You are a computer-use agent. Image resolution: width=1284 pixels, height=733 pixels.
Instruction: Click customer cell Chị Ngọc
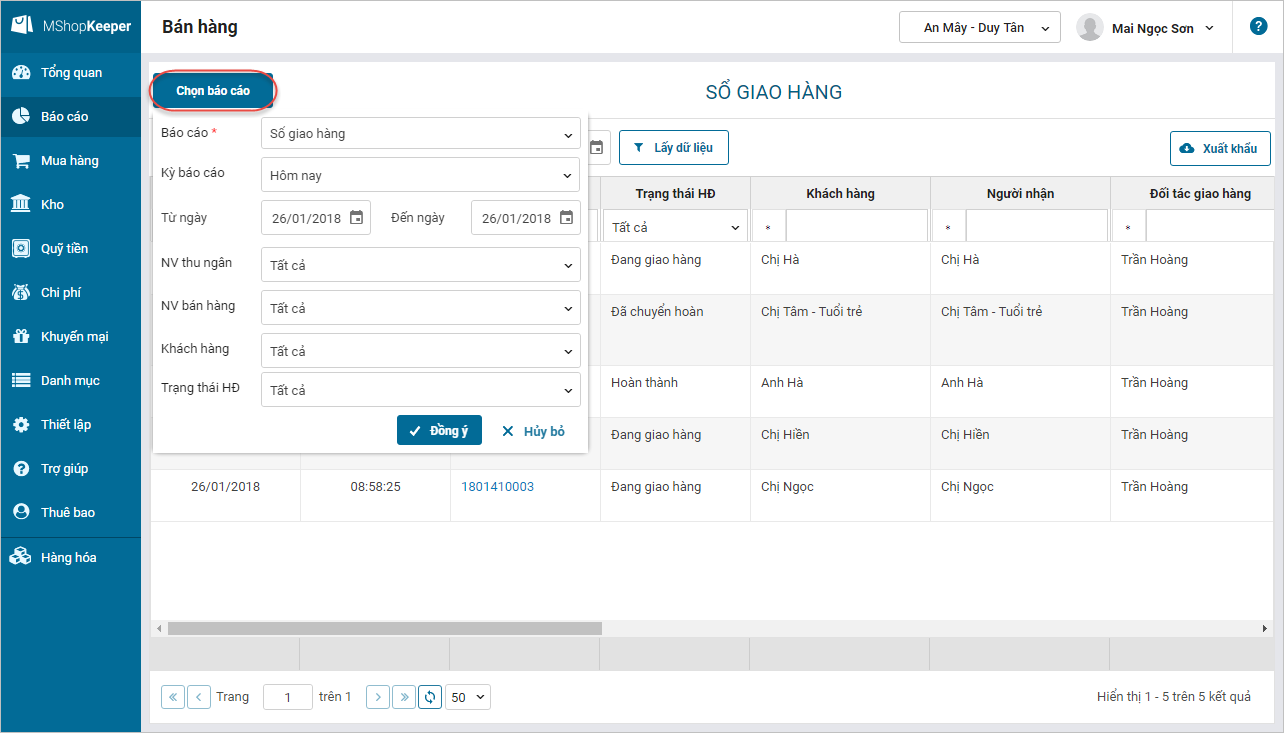coord(840,496)
